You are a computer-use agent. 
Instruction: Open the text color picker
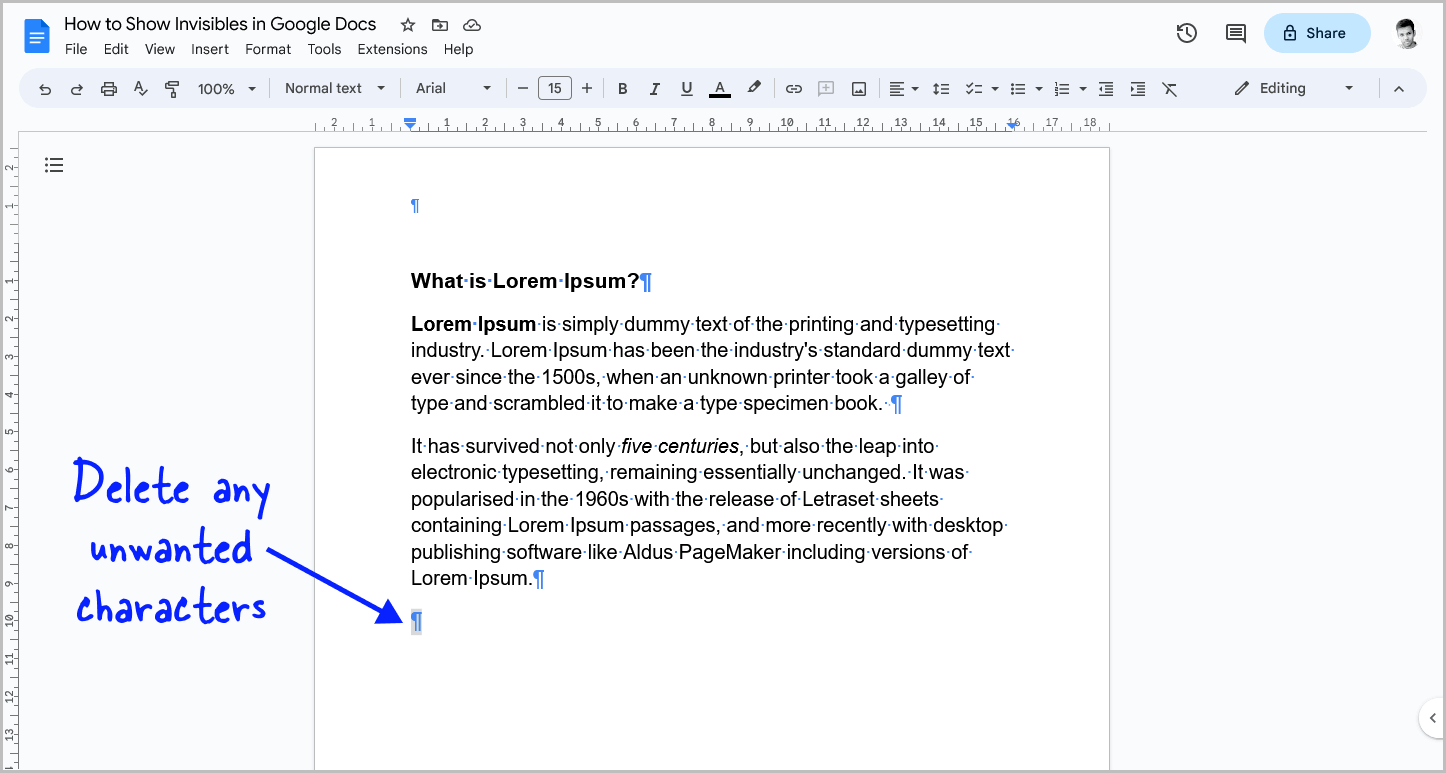(719, 88)
